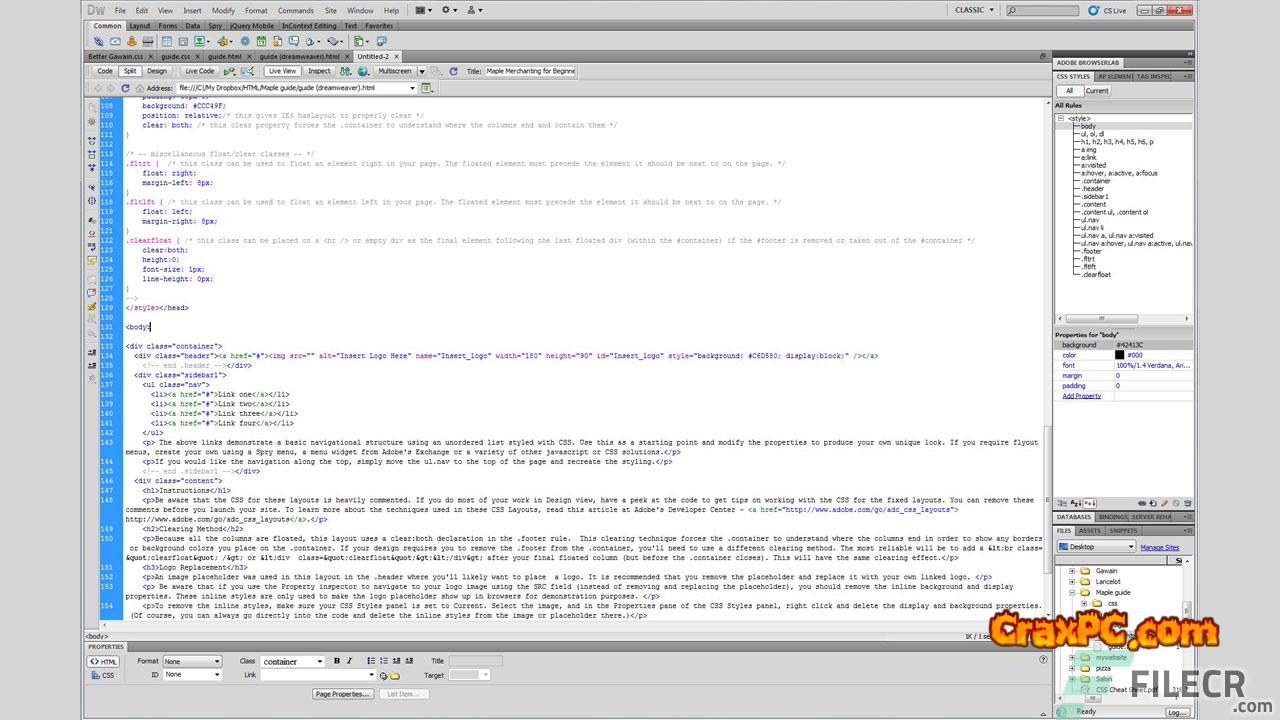
Task: Click the black color swatch for color property
Action: [1120, 355]
